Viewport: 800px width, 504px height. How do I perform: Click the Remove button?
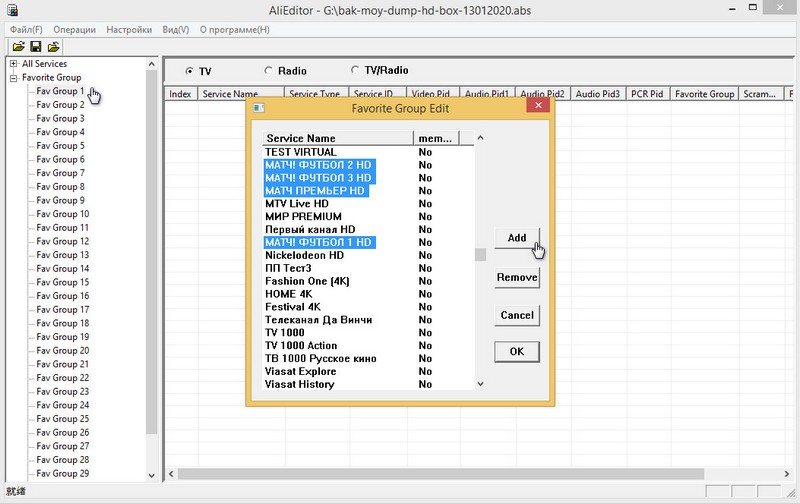point(517,278)
